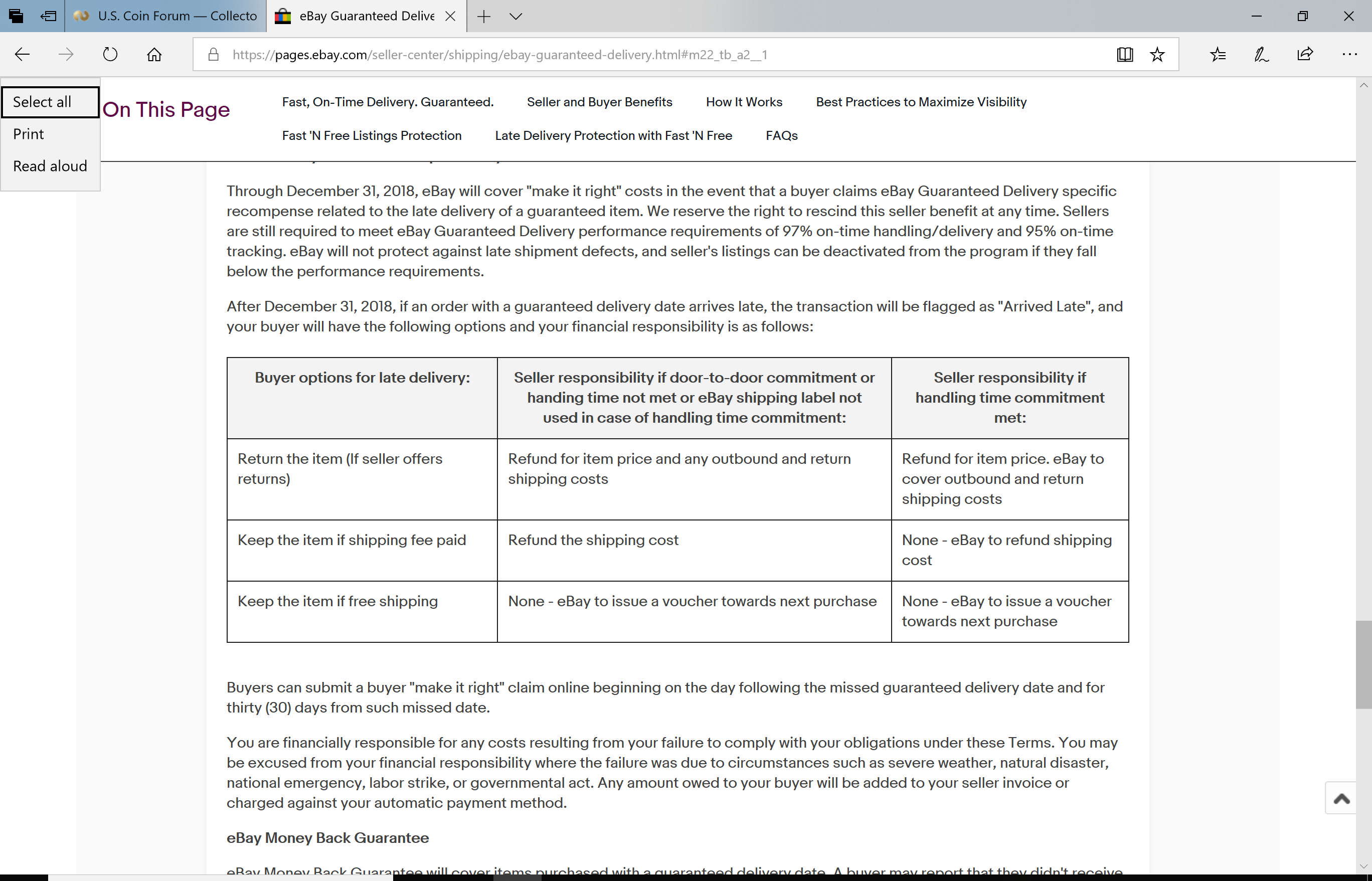Click the back-to-top arrow button

(1340, 798)
